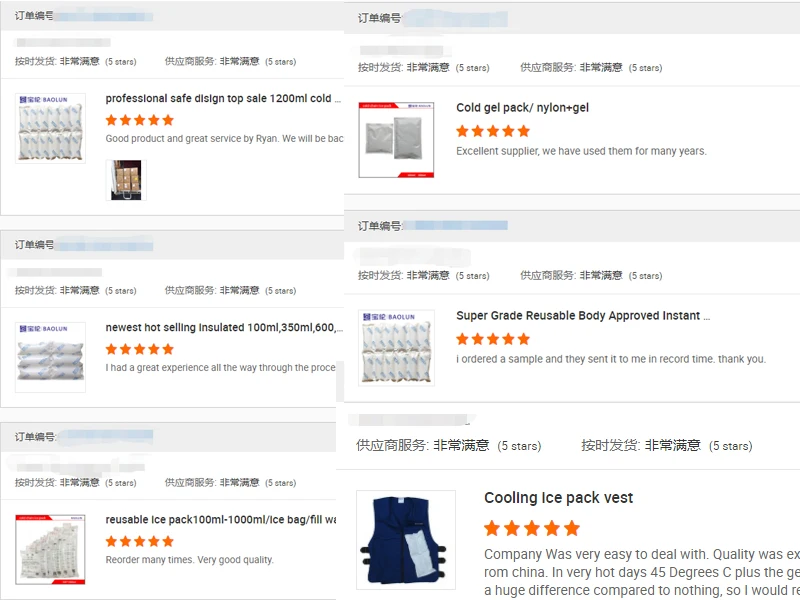This screenshot has height=600, width=800.
Task: Open the 1200ml cold pack product thumbnail
Action: 51,128
